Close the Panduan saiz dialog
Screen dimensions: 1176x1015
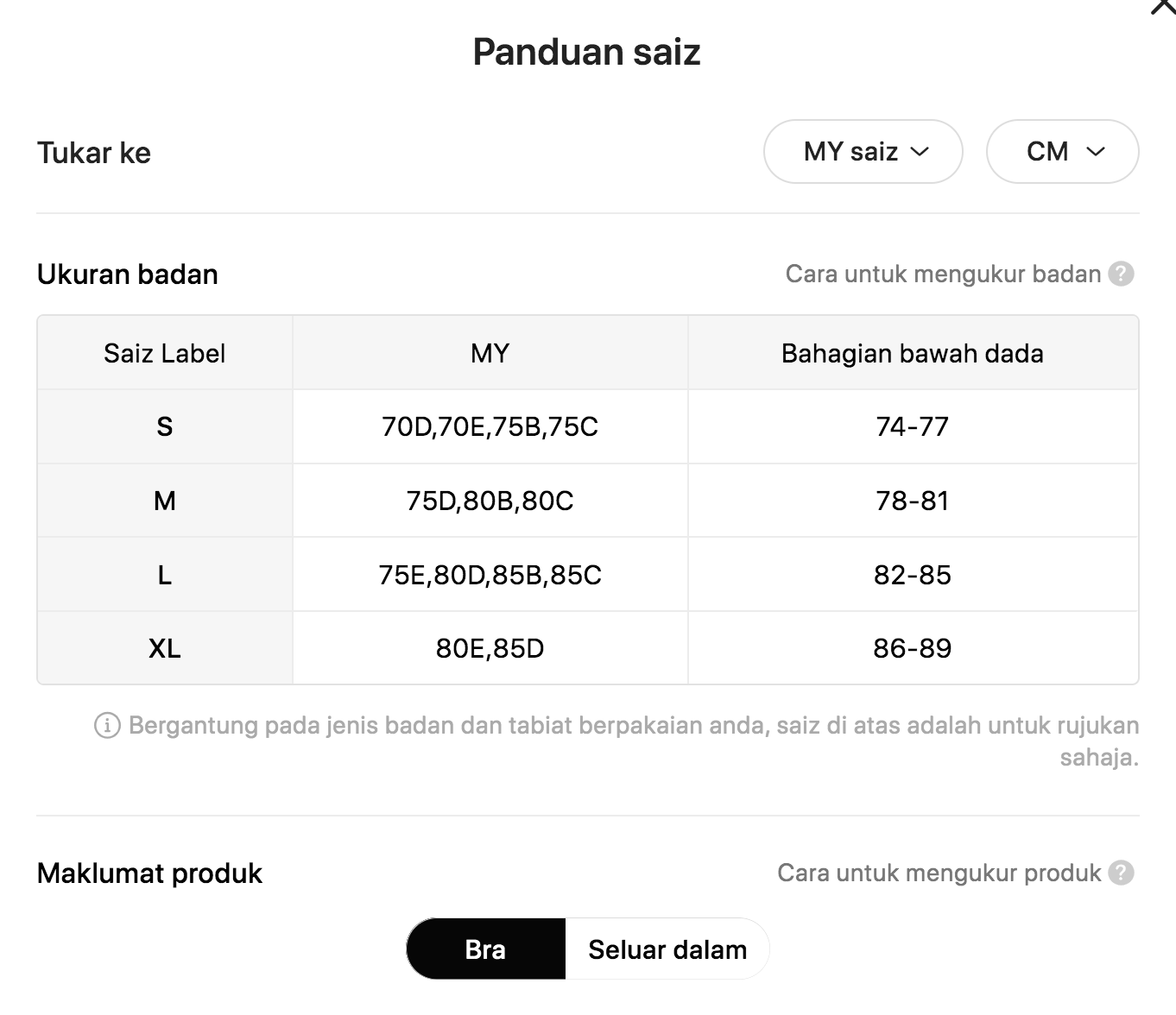[x=1164, y=6]
